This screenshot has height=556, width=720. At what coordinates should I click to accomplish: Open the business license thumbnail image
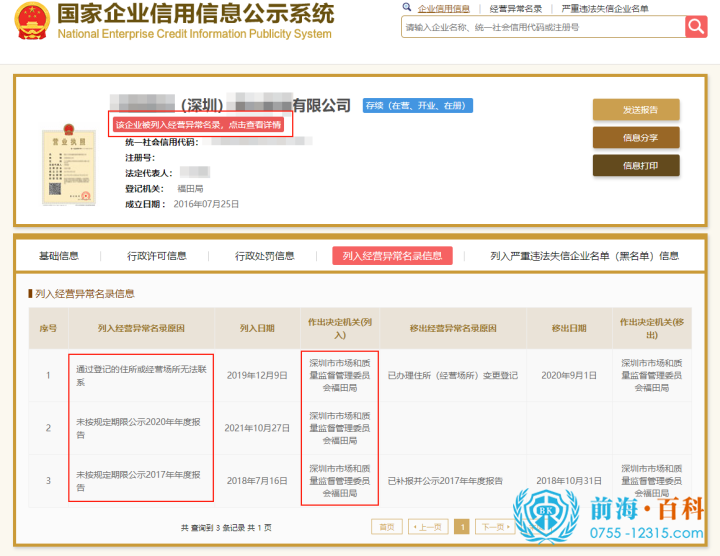click(69, 165)
